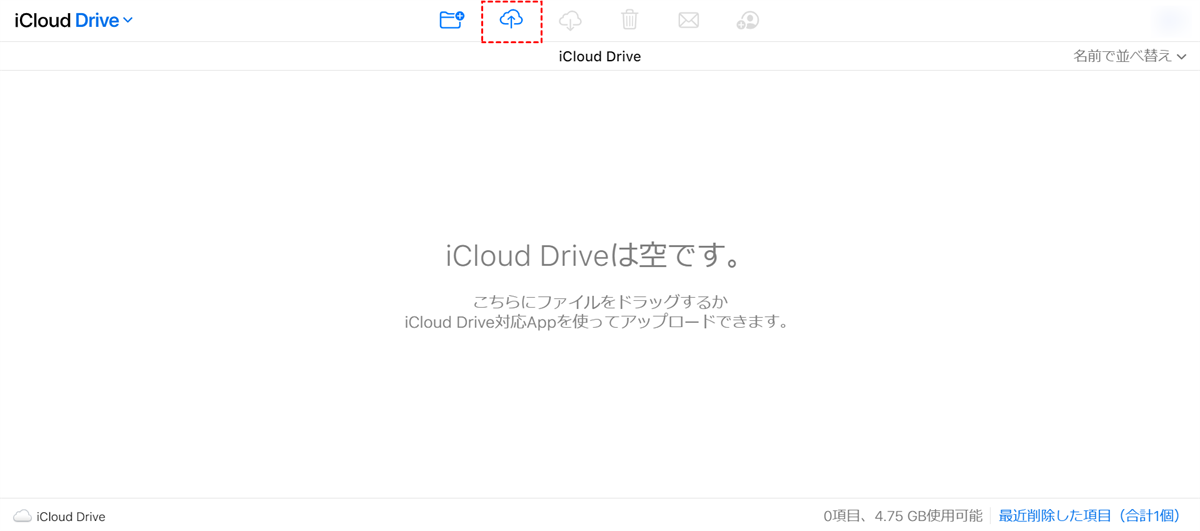Click the こちらにファイルをドラッグするか text

pyautogui.click(x=600, y=300)
